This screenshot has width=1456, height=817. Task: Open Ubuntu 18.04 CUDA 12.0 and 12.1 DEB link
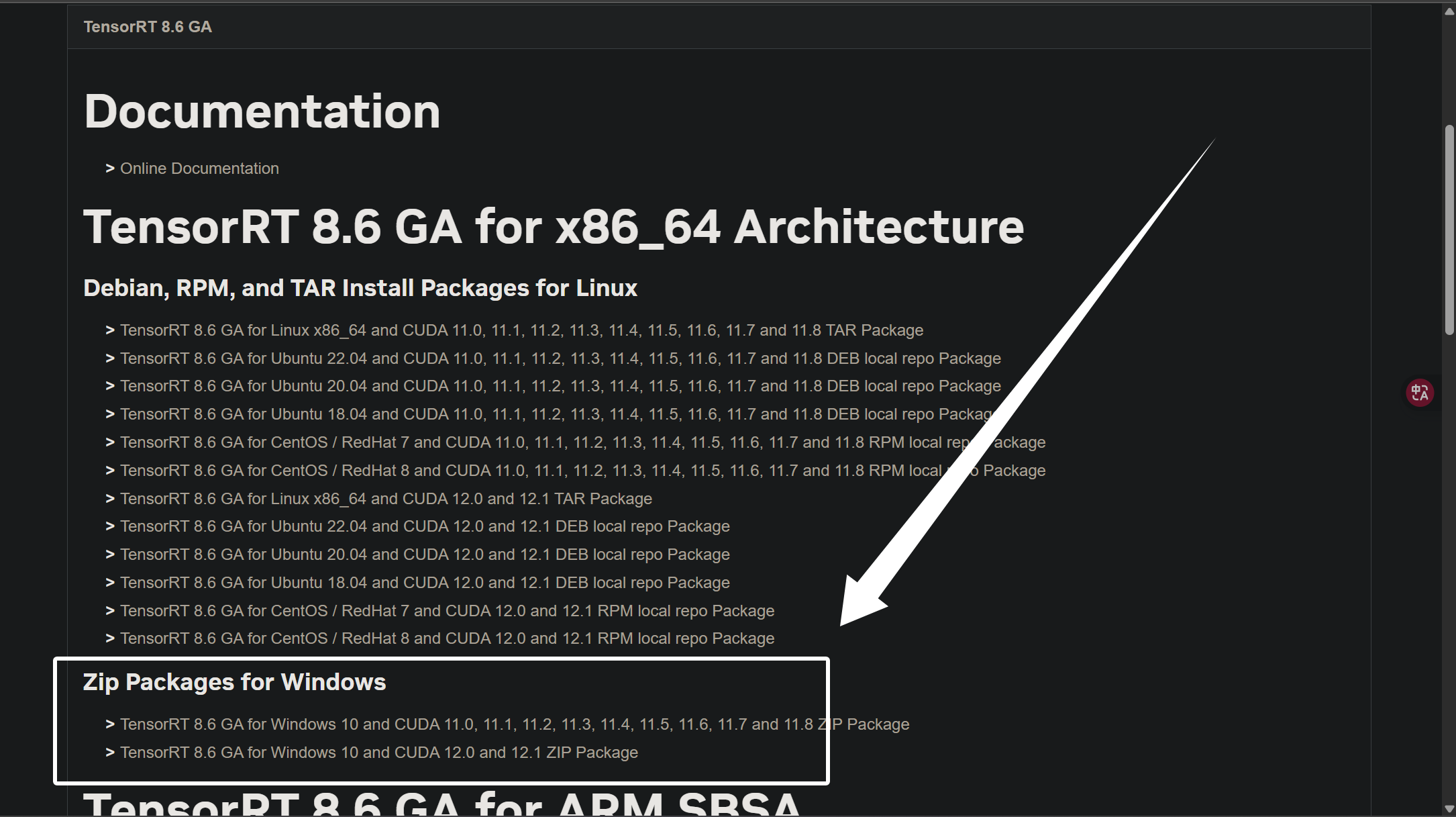point(425,583)
